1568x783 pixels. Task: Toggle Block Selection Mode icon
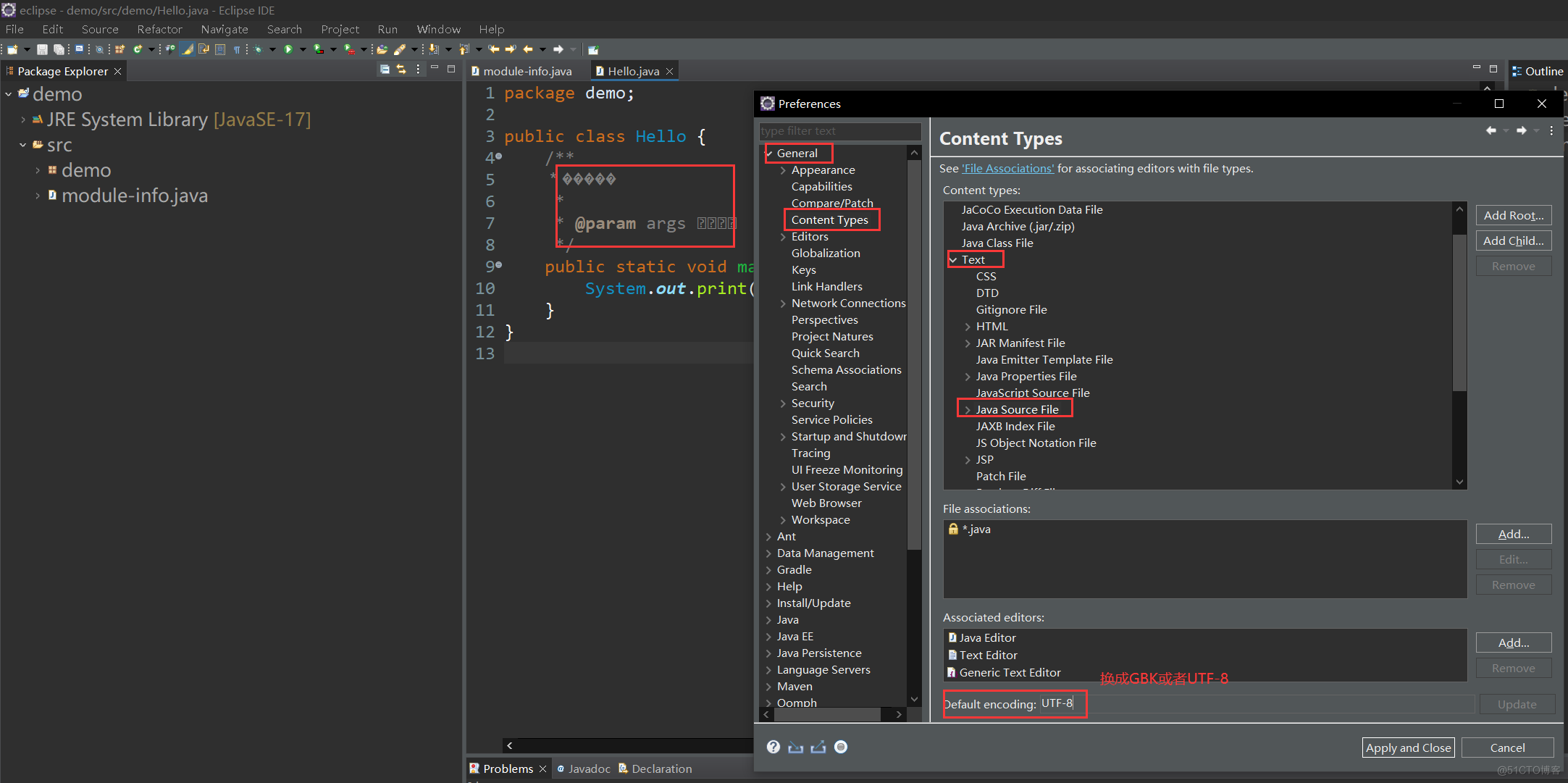pyautogui.click(x=220, y=49)
